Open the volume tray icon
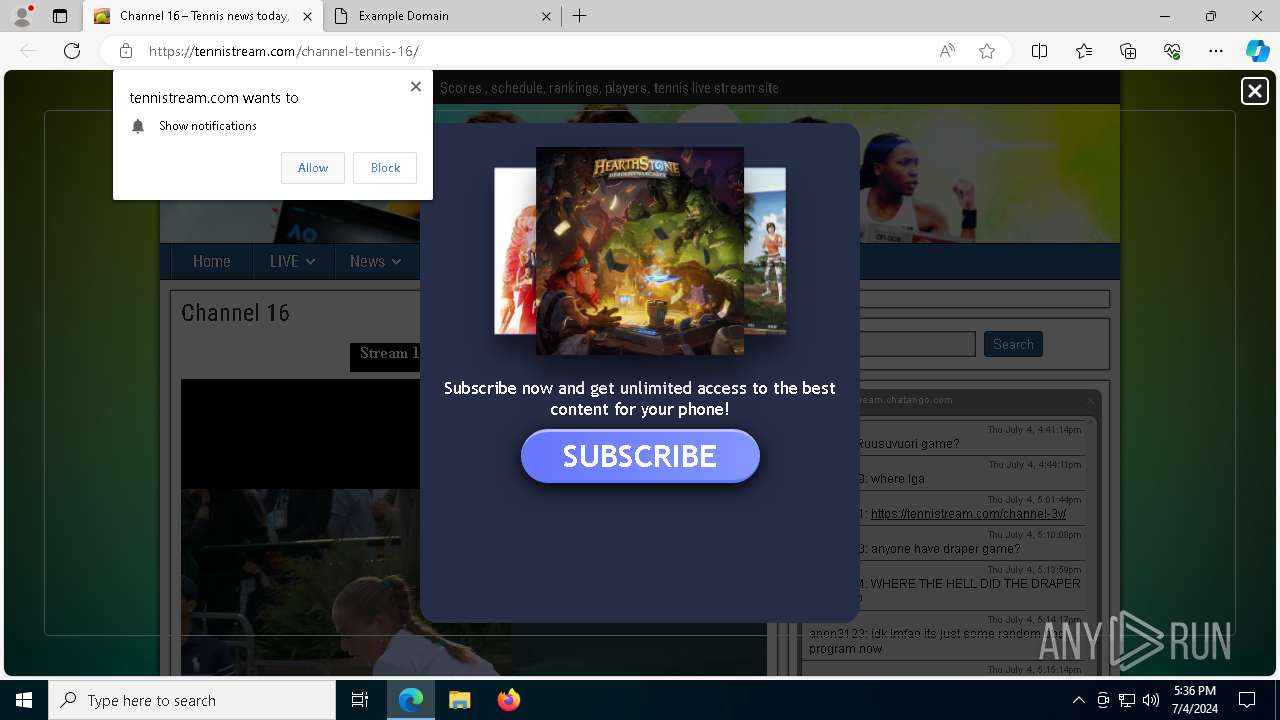1280x720 pixels. point(1151,700)
